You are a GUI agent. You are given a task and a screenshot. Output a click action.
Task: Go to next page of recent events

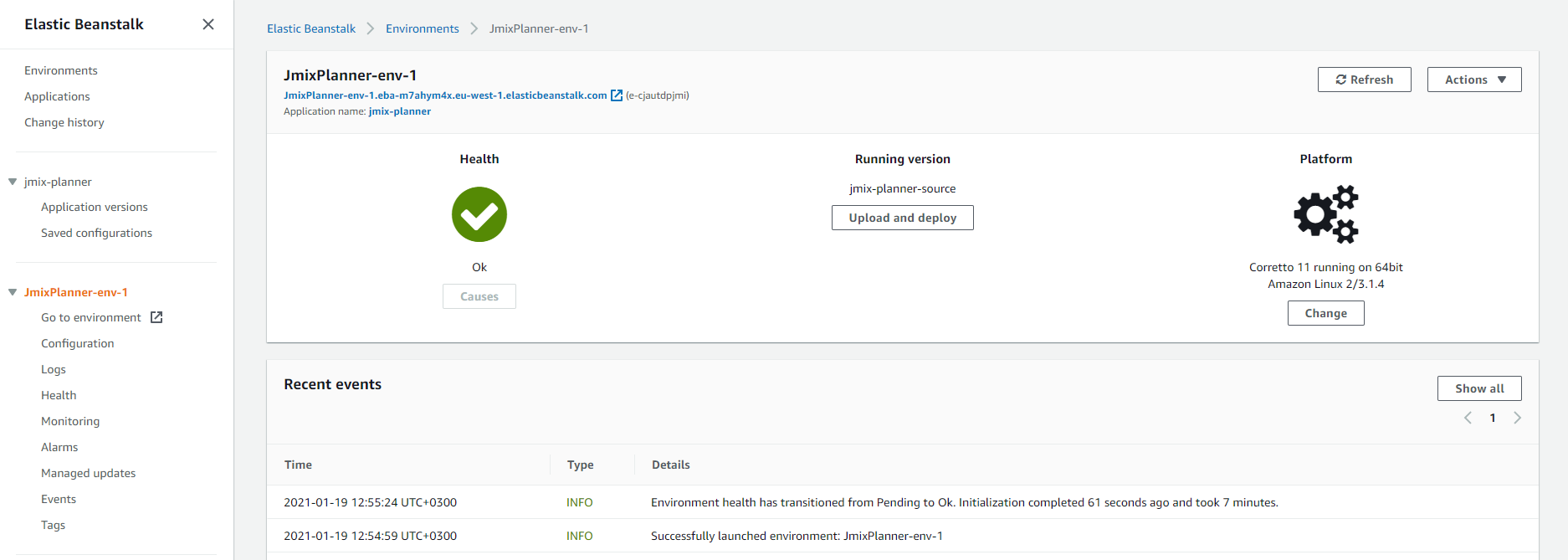pos(1517,418)
